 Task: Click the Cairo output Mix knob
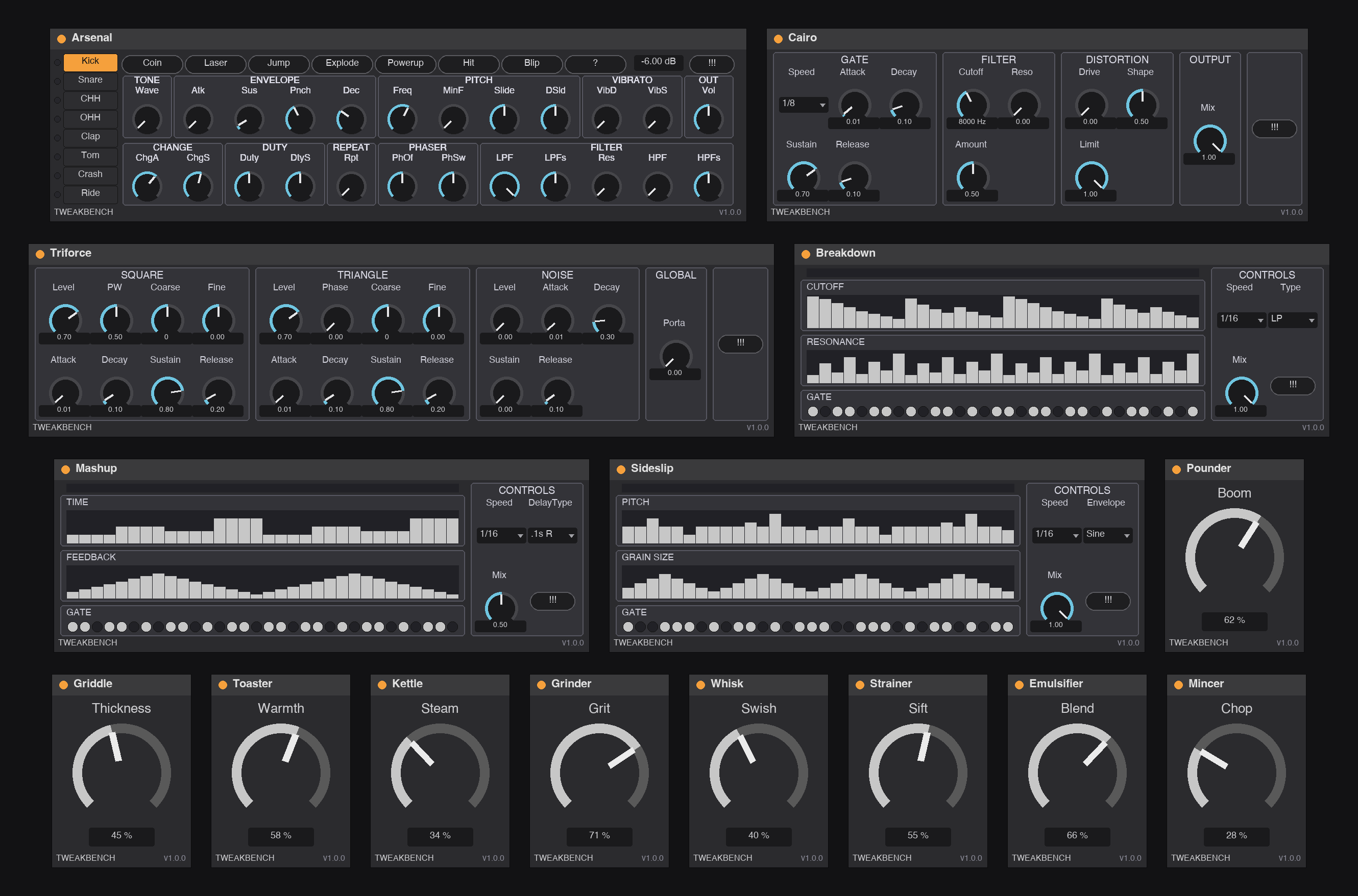1209,140
